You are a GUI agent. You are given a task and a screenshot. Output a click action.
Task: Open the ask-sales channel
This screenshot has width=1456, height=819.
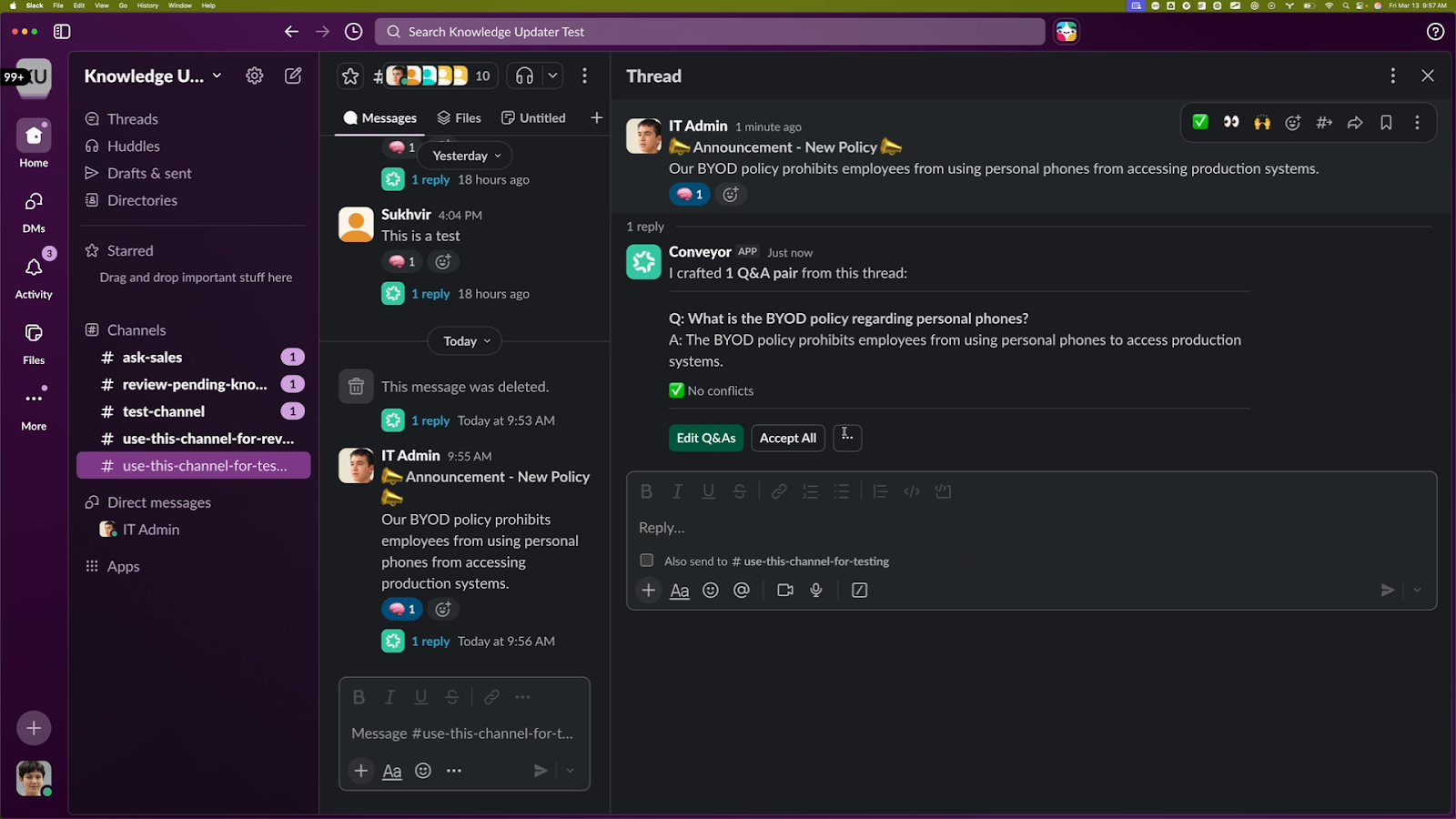[194, 358]
